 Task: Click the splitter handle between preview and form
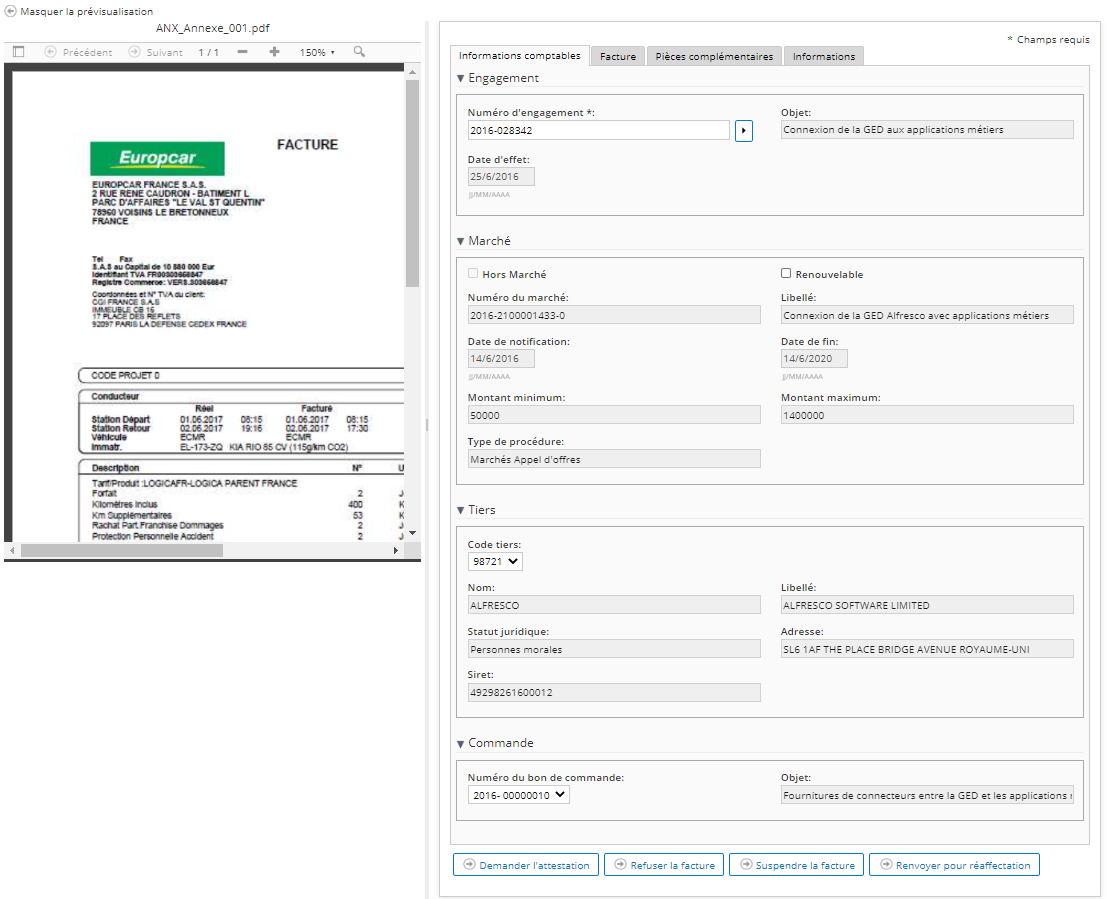[426, 425]
